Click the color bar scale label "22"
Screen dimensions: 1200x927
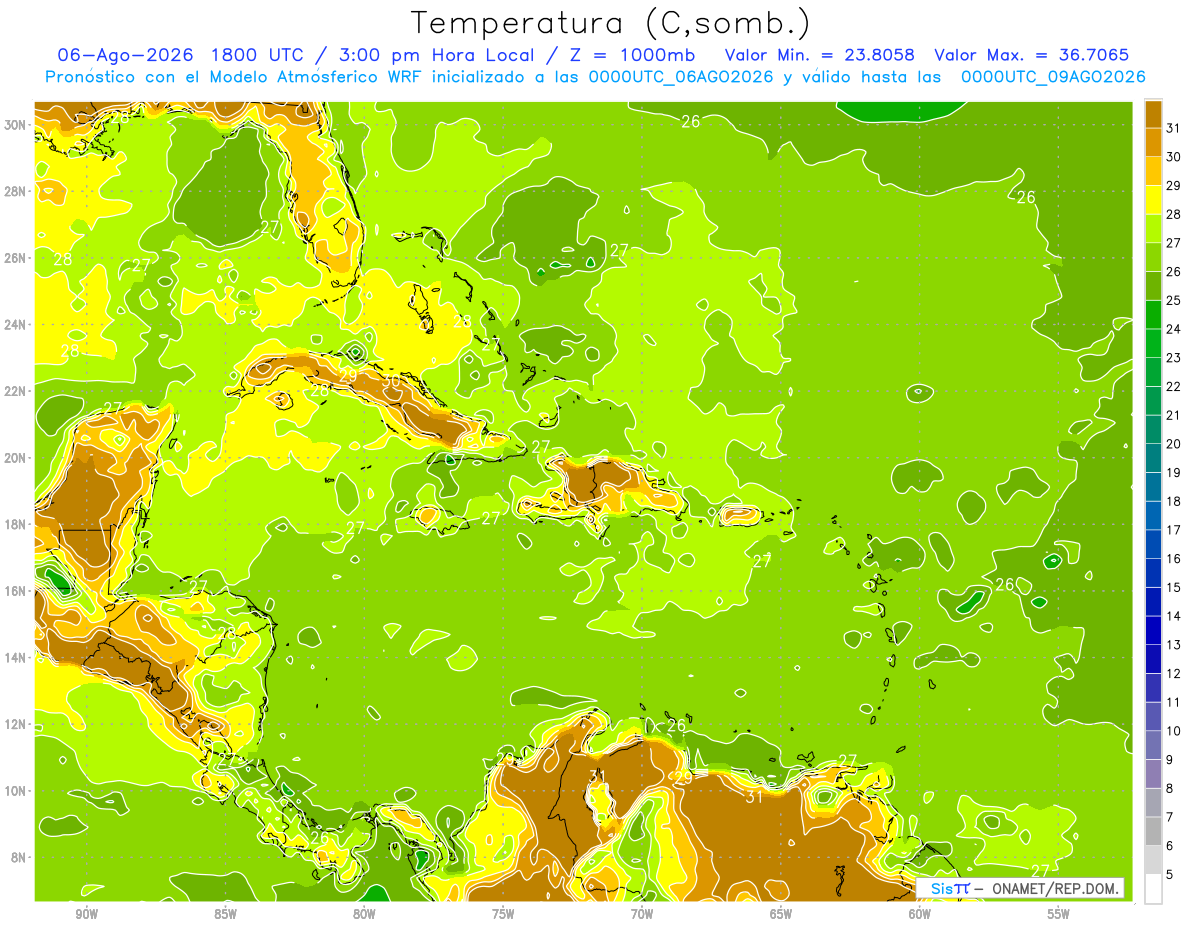pos(1173,386)
